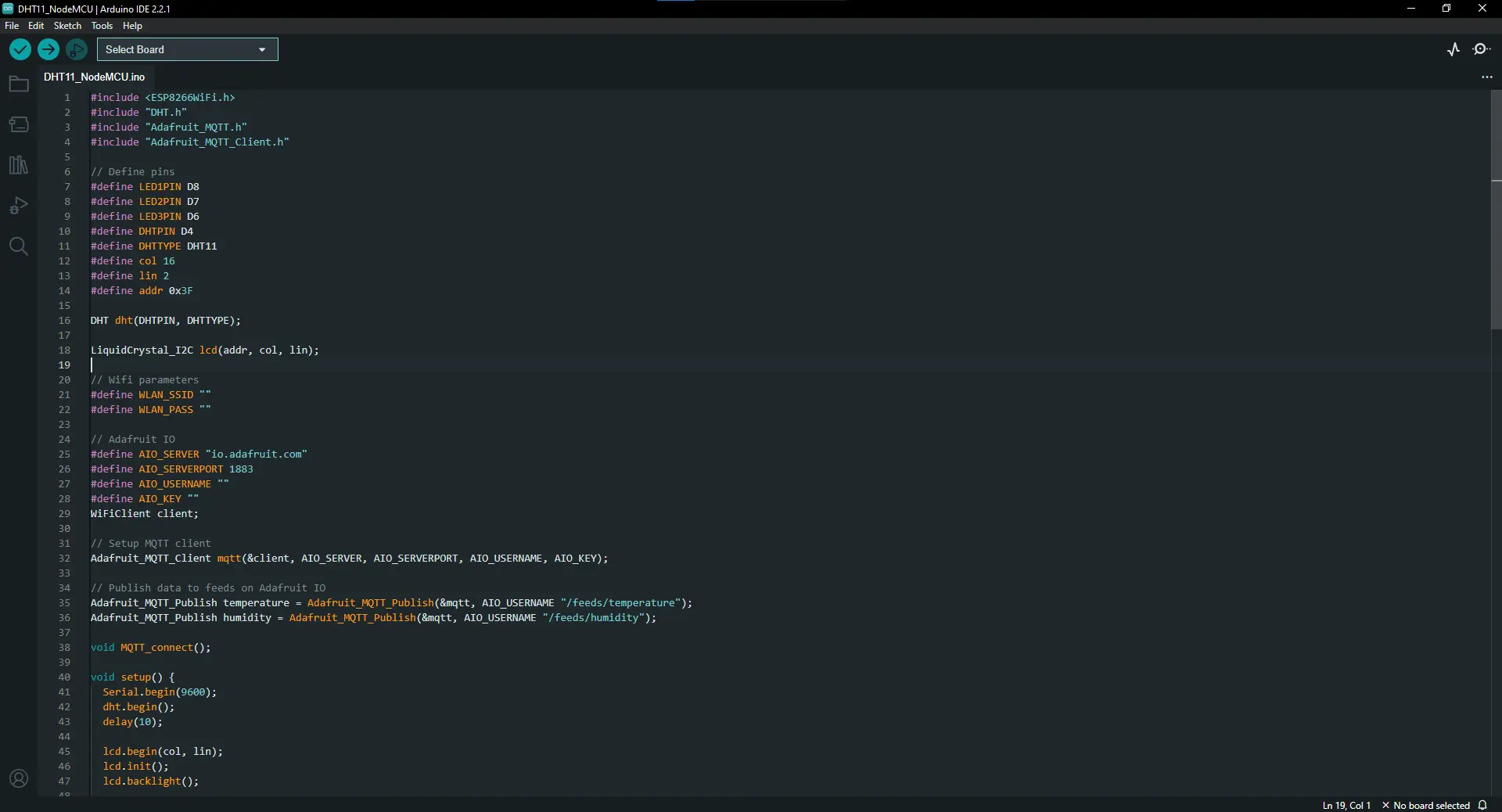Image resolution: width=1502 pixels, height=812 pixels.
Task: Click the 'lcd.begin(col, lin);' line
Action: click(163, 752)
